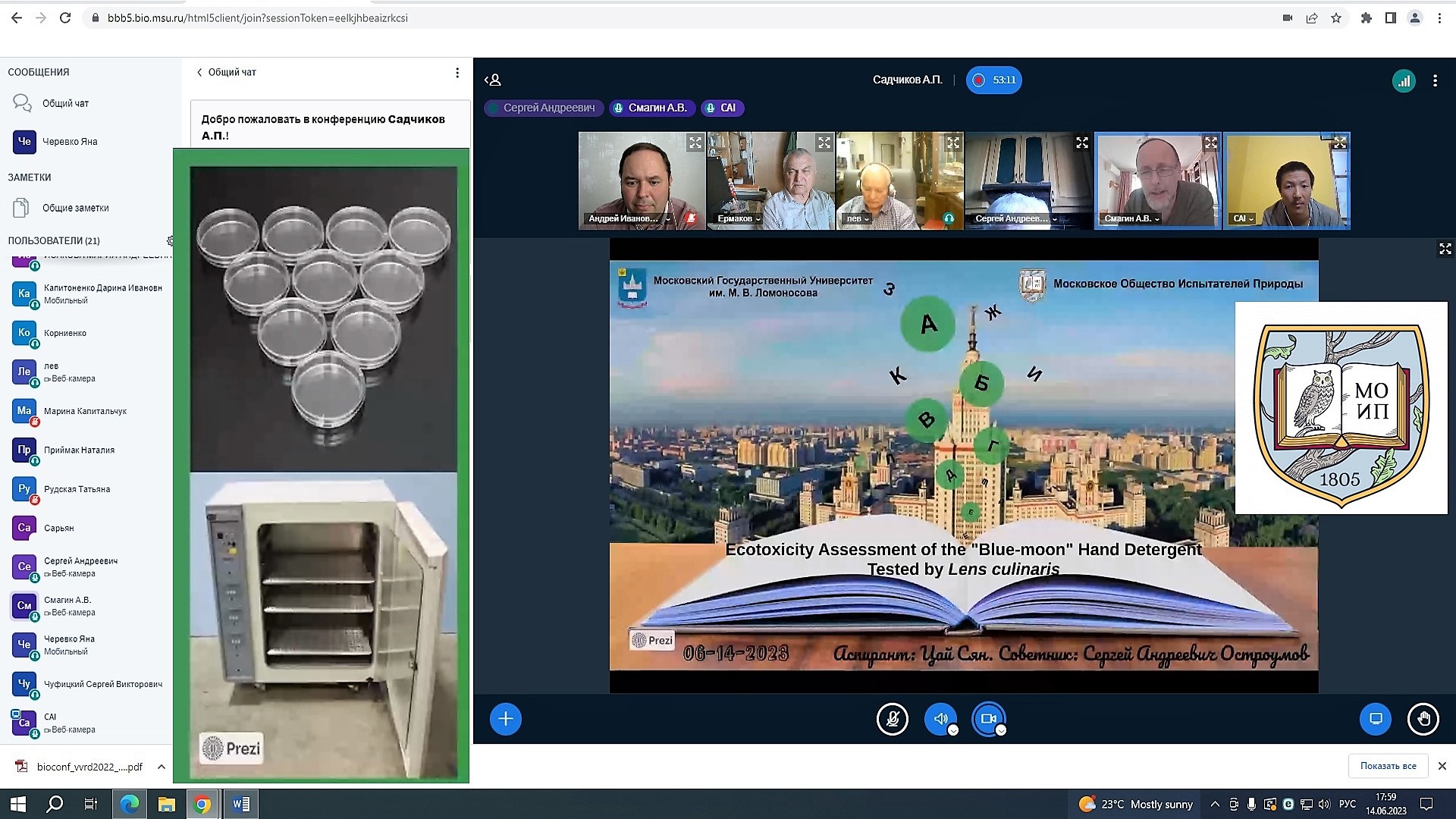Select user Сарьян in list
The image size is (1456, 819).
tap(89, 528)
